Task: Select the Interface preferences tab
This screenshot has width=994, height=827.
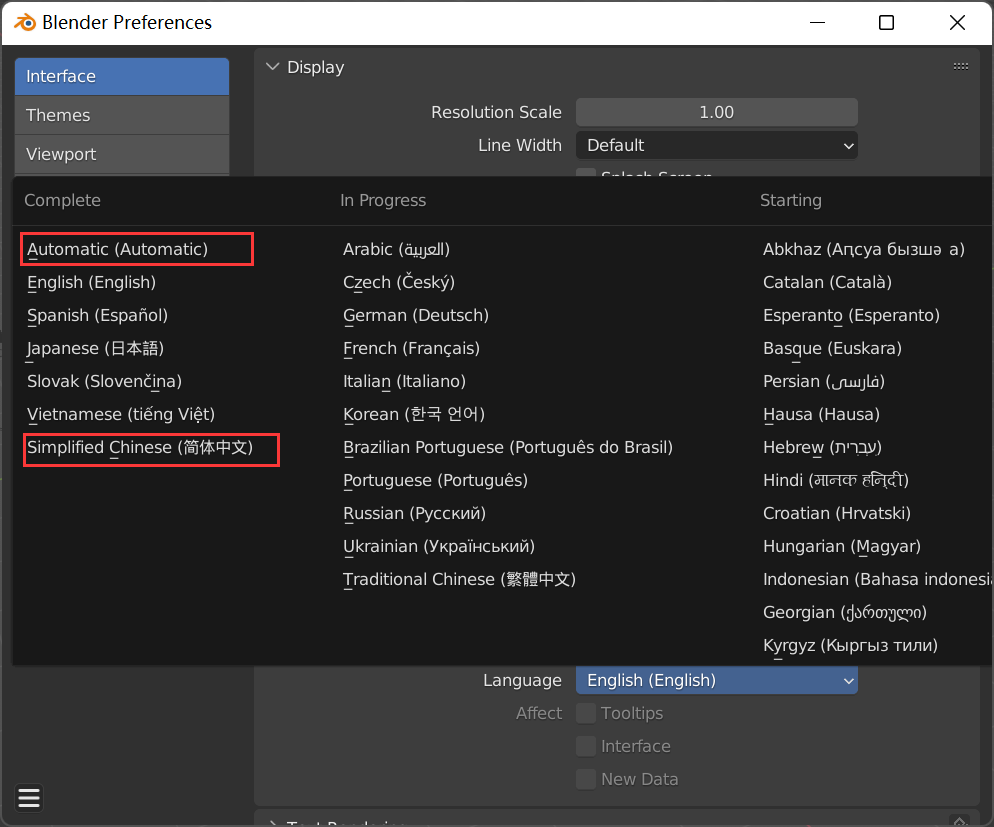Action: tap(121, 76)
